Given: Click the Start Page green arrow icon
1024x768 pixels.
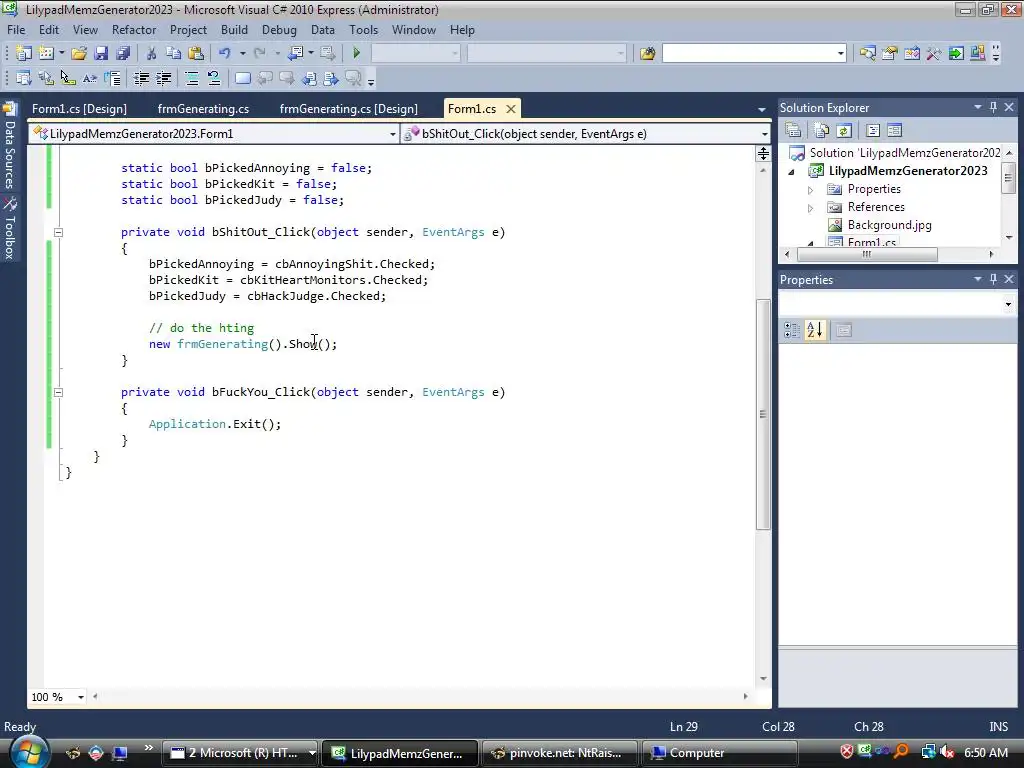Looking at the screenshot, I should click(x=956, y=53).
